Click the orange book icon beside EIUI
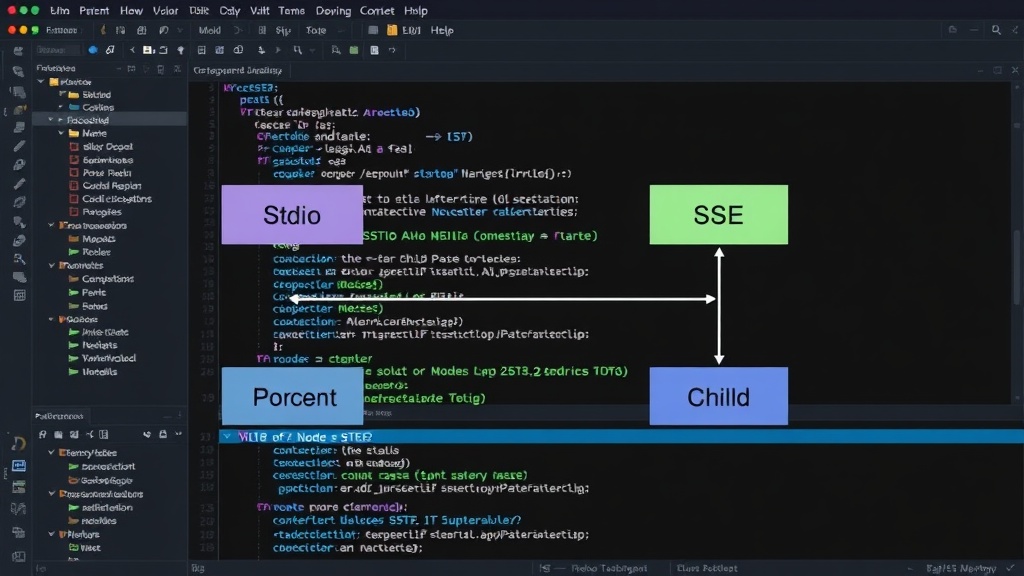Screen dimensions: 1024x576 pyautogui.click(x=392, y=30)
